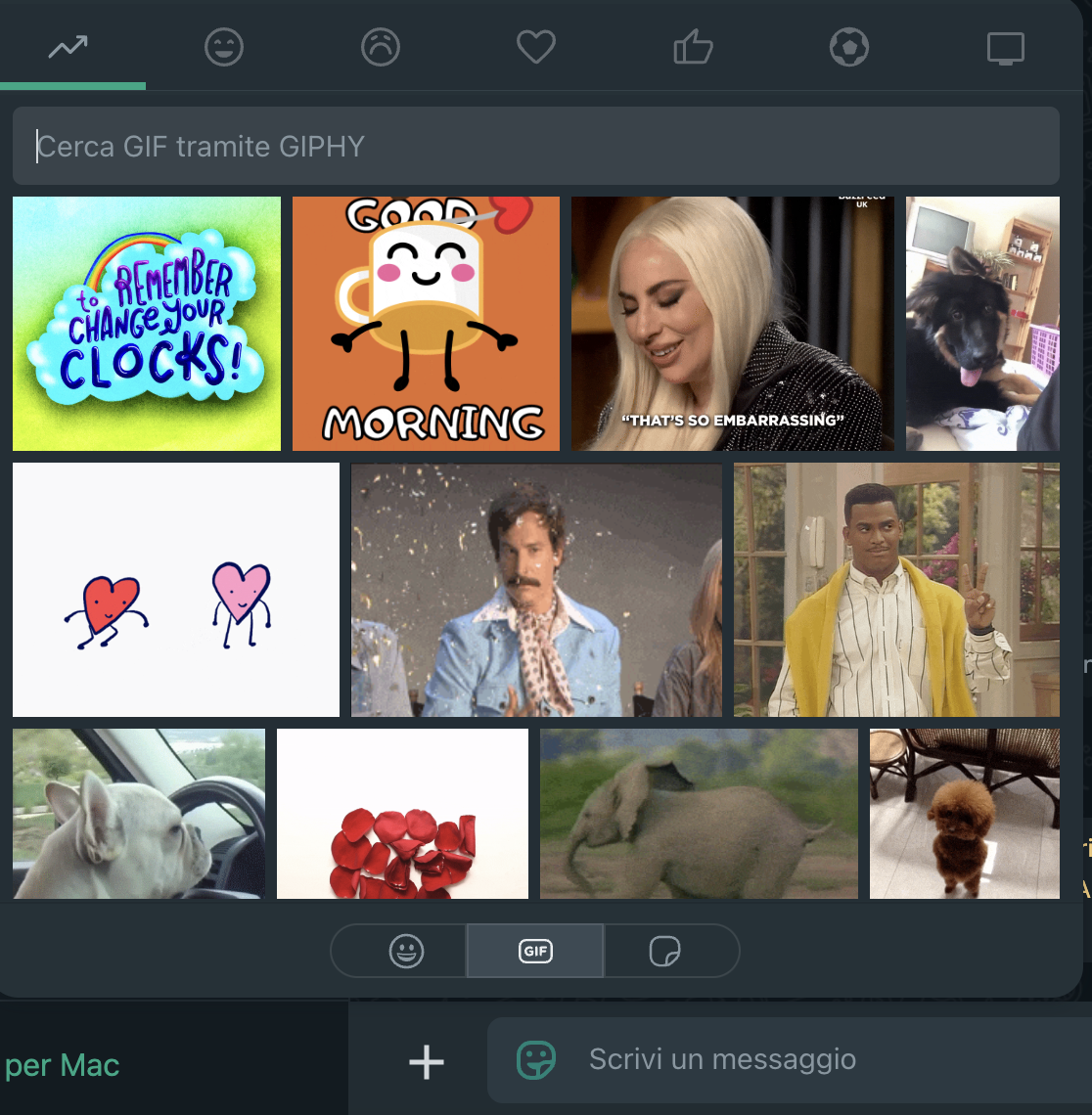Open the heart love GIF category
Image resolution: width=1092 pixels, height=1115 pixels.
click(536, 47)
